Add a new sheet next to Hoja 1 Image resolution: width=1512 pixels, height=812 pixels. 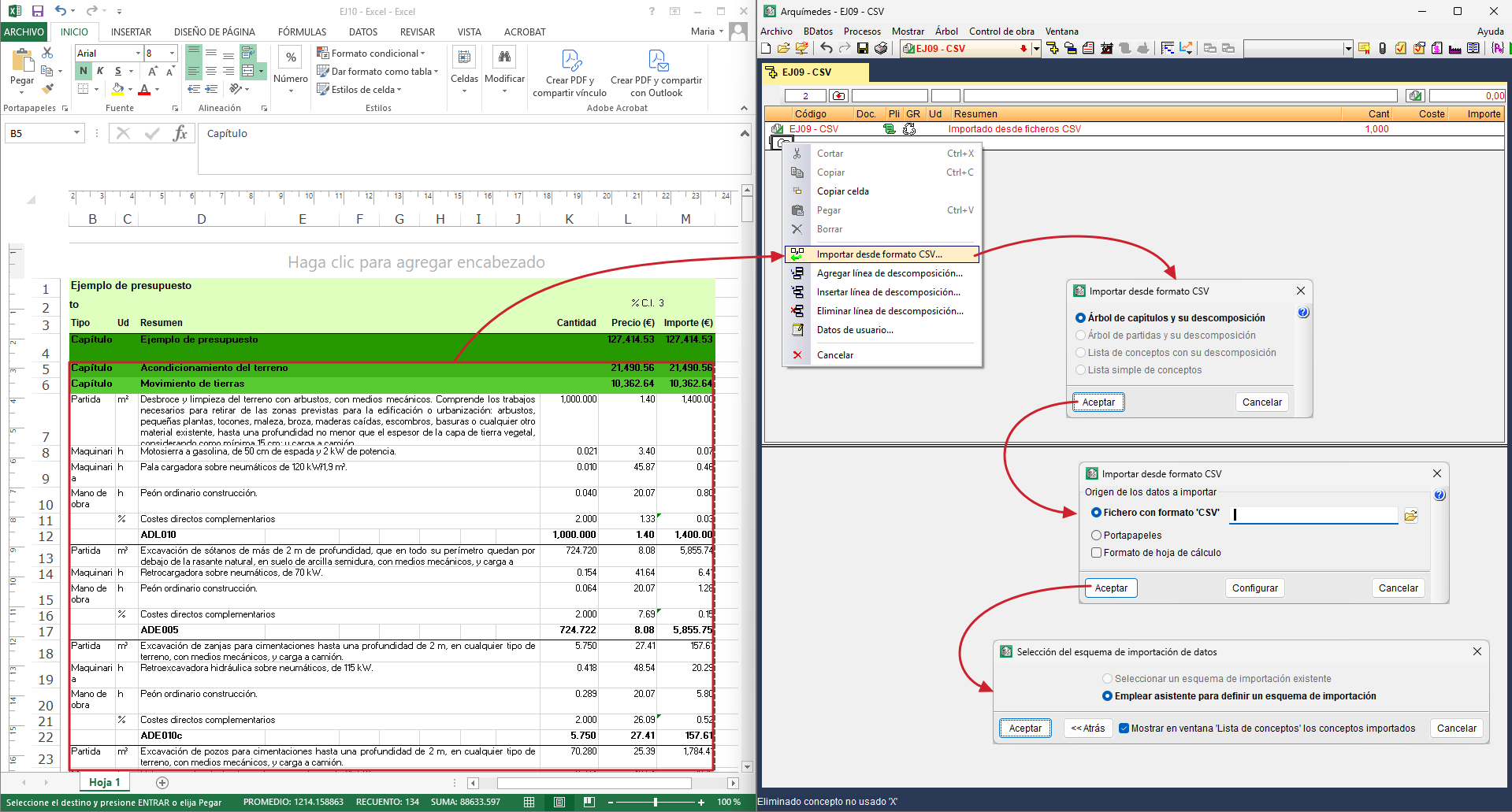point(162,782)
